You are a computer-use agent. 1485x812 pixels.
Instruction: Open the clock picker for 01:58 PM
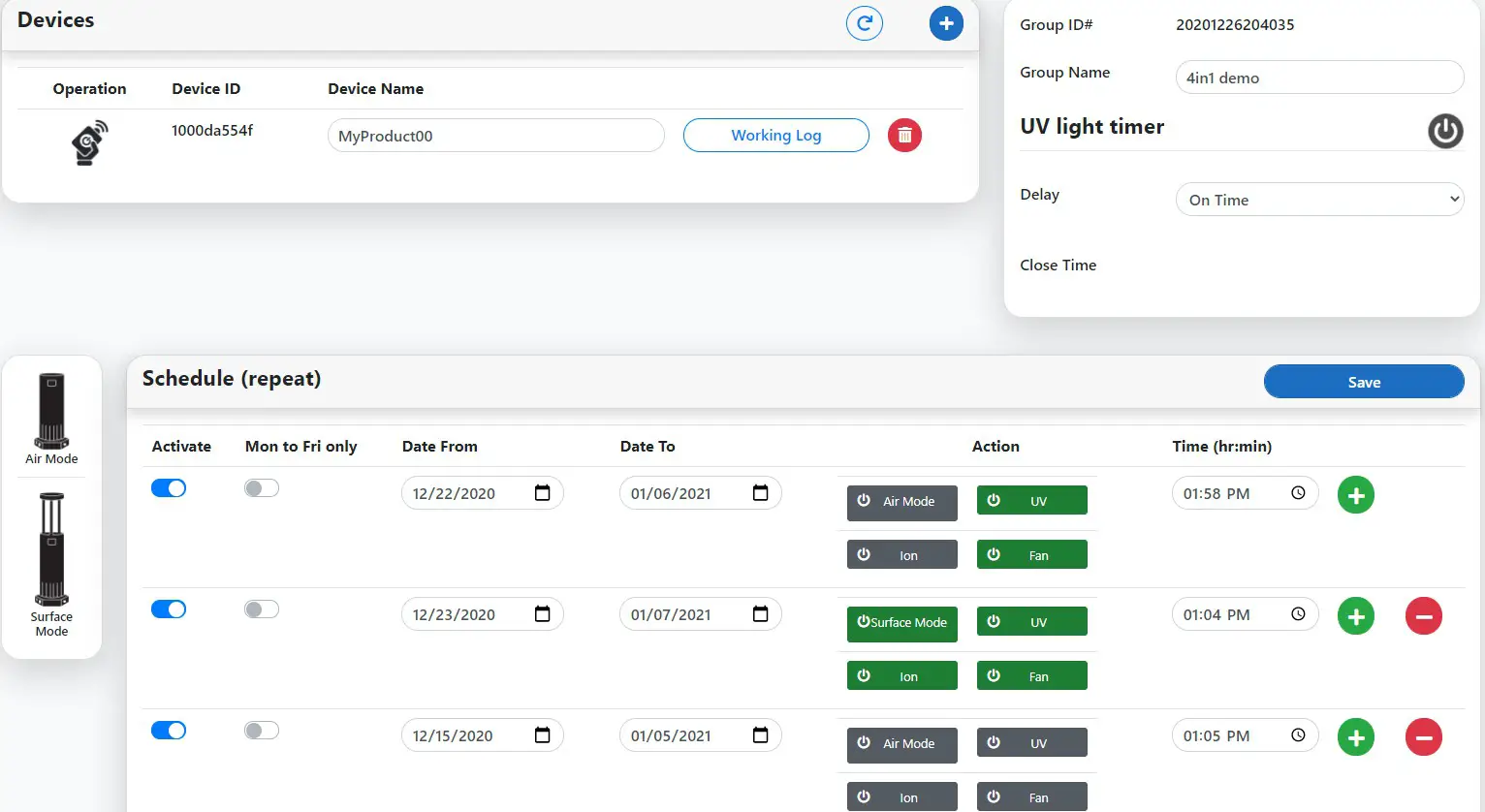tap(1298, 493)
